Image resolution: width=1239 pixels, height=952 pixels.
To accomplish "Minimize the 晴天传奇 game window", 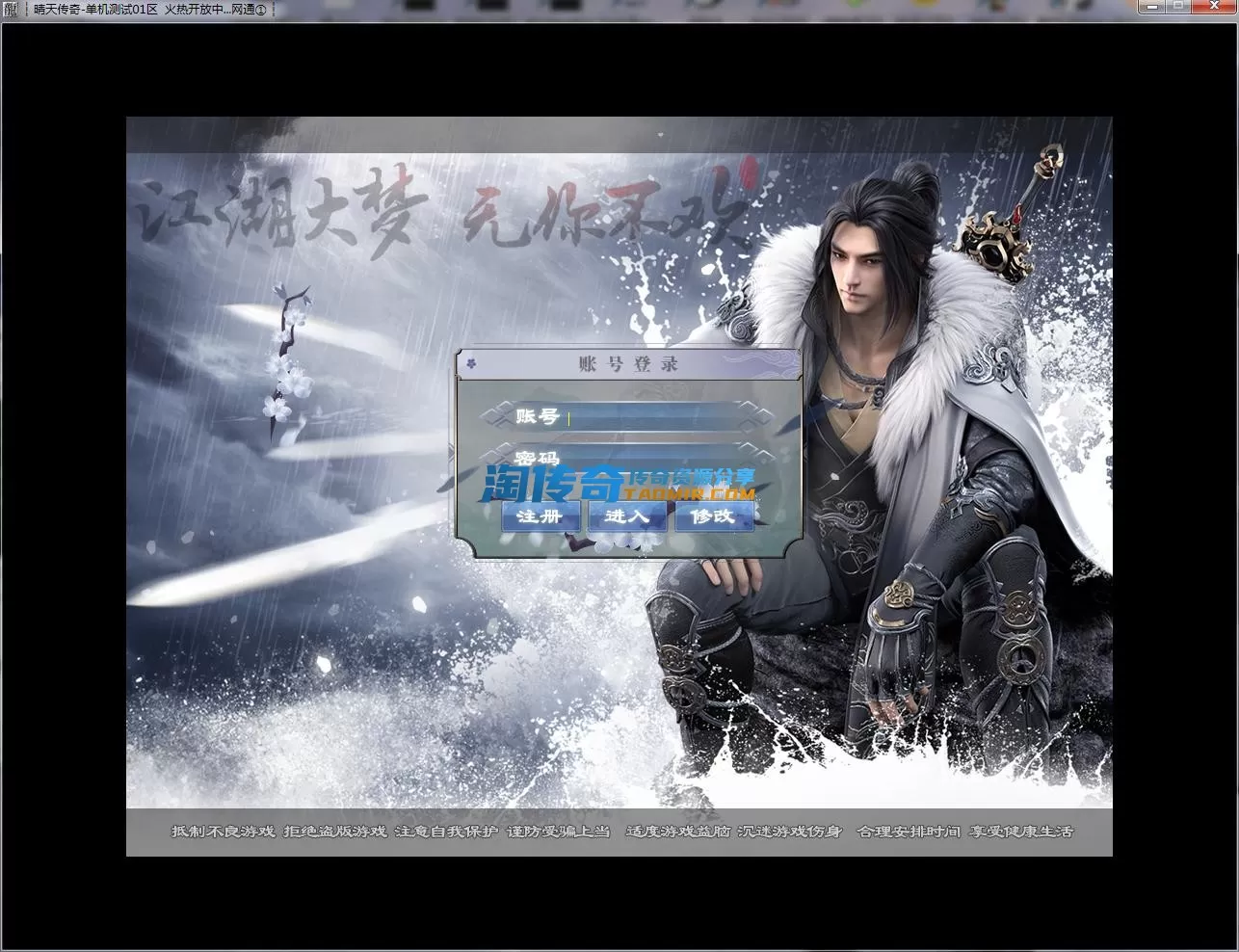I will 1153,6.
